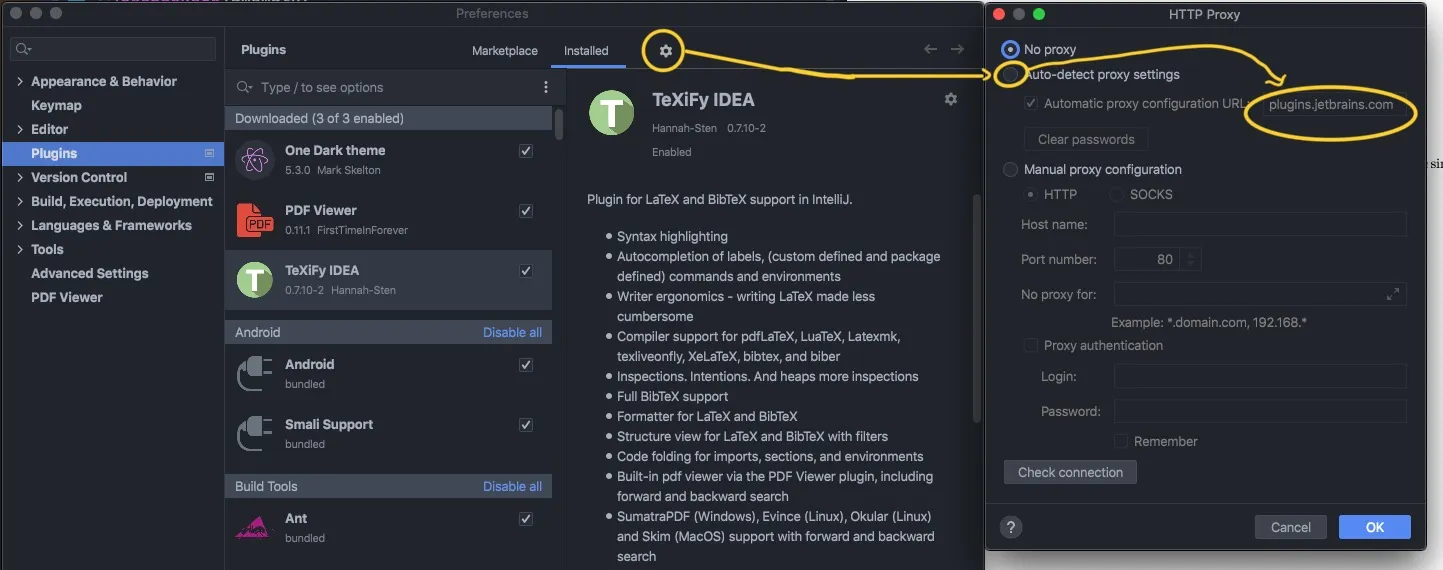This screenshot has width=1443, height=570.
Task: Open the Advanced Settings page
Action: click(x=89, y=274)
